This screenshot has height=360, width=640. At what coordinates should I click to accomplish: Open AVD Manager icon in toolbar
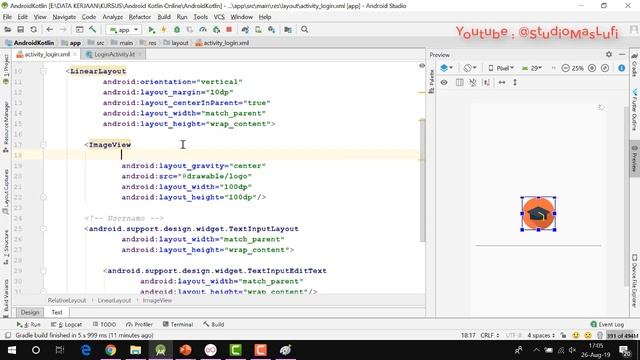pos(258,29)
